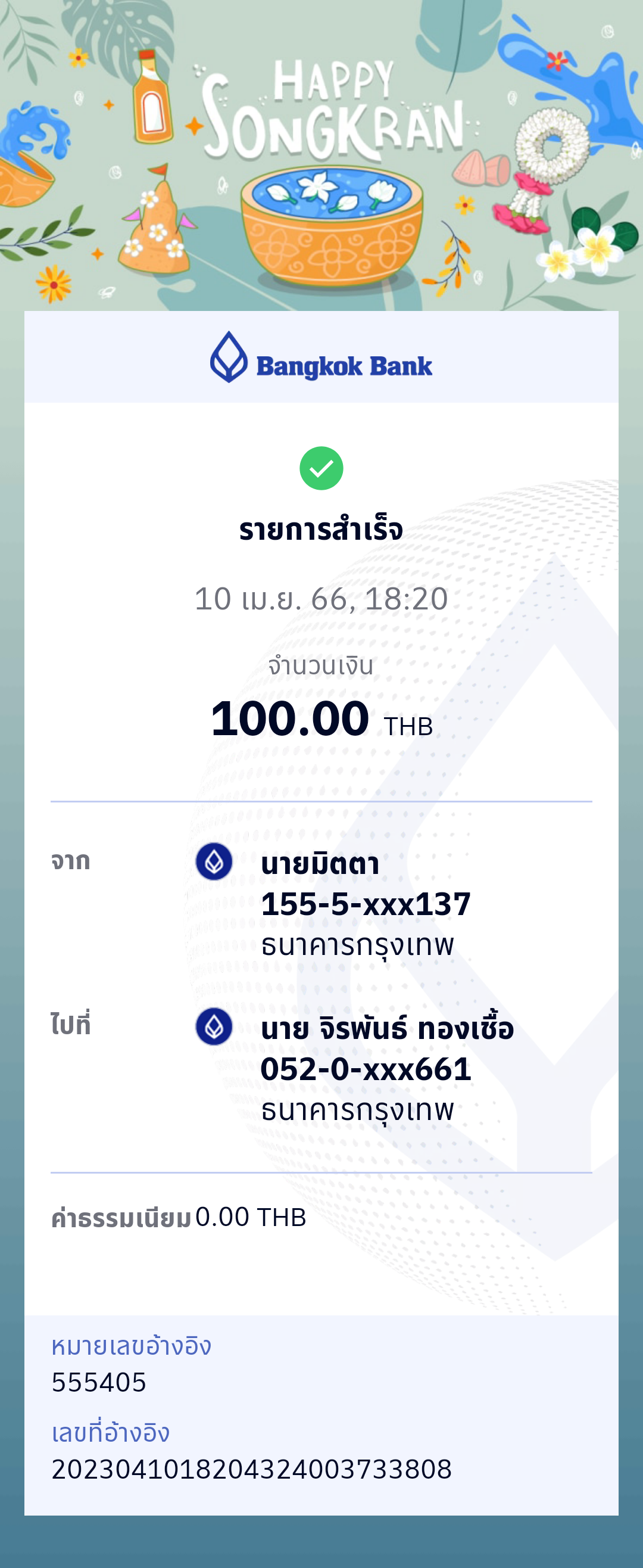Select sender name นายมิตตา

pyautogui.click(x=320, y=864)
